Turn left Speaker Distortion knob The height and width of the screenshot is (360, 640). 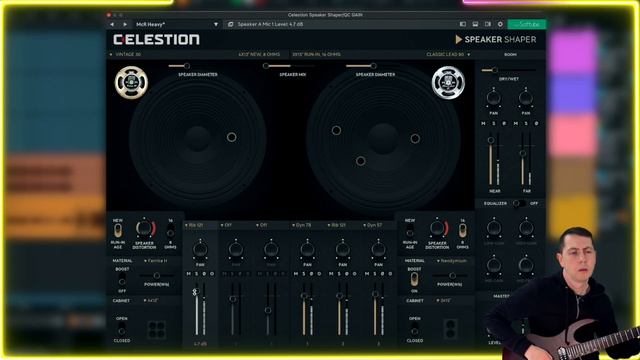(144, 229)
